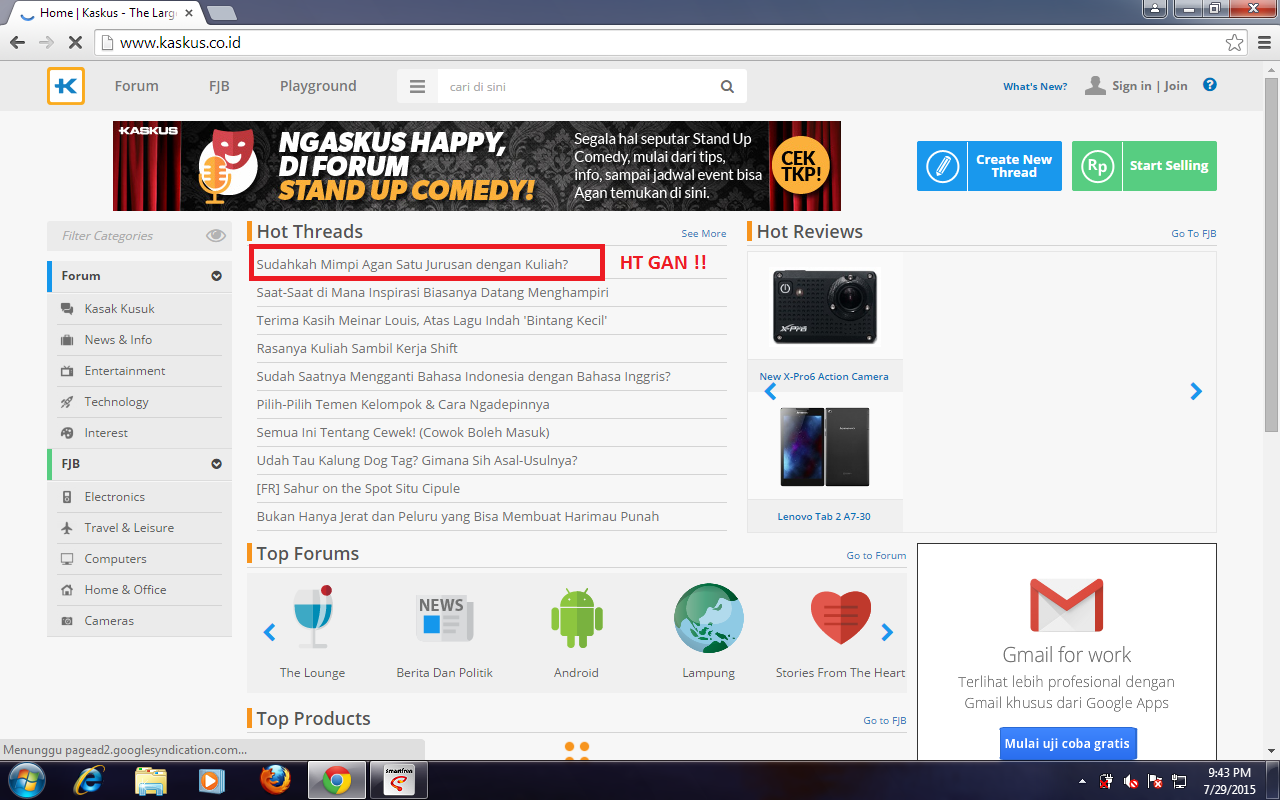This screenshot has width=1280, height=800.
Task: Show next Hot Reviews with right arrow
Action: click(x=1196, y=392)
